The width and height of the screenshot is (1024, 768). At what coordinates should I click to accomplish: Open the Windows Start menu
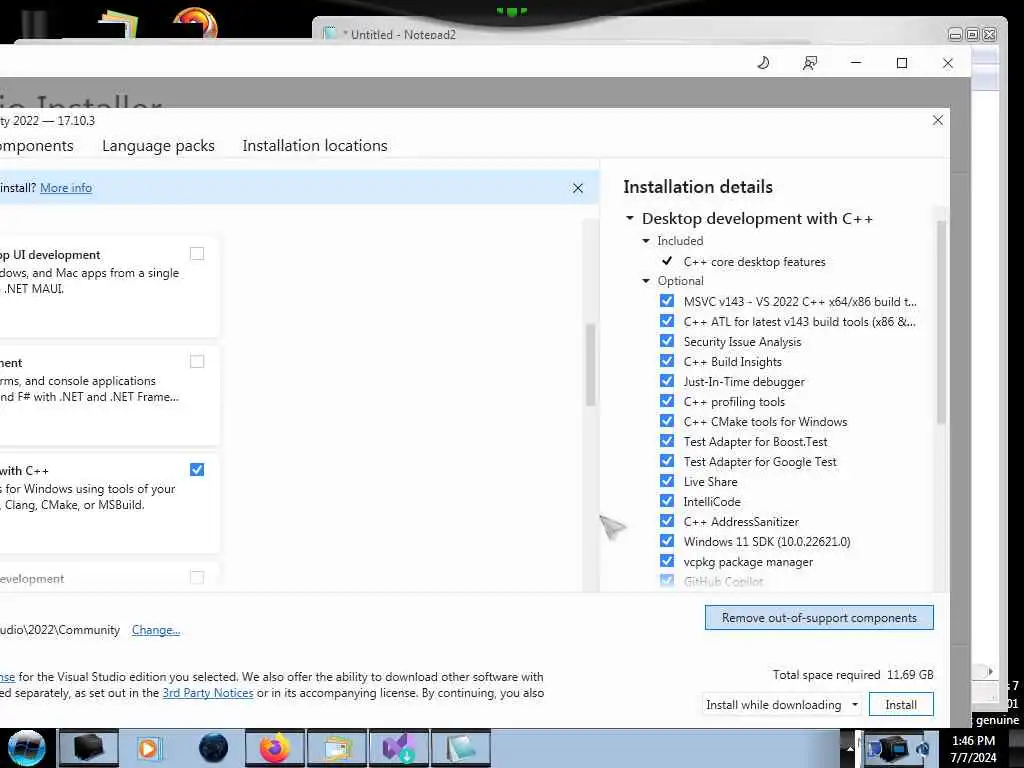click(27, 748)
